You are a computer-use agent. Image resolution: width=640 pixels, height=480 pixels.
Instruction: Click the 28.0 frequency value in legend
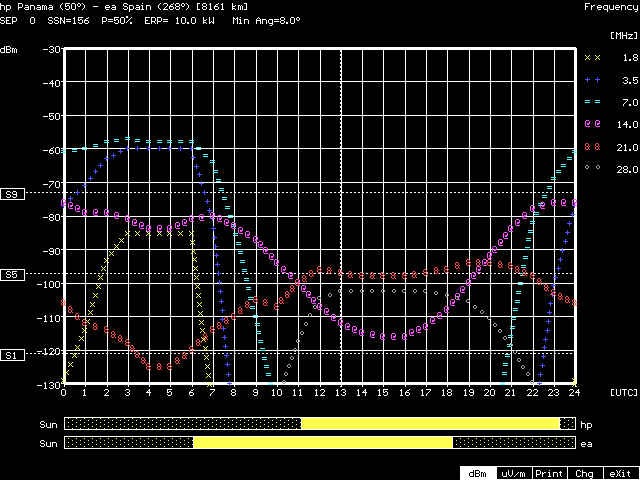(627, 169)
